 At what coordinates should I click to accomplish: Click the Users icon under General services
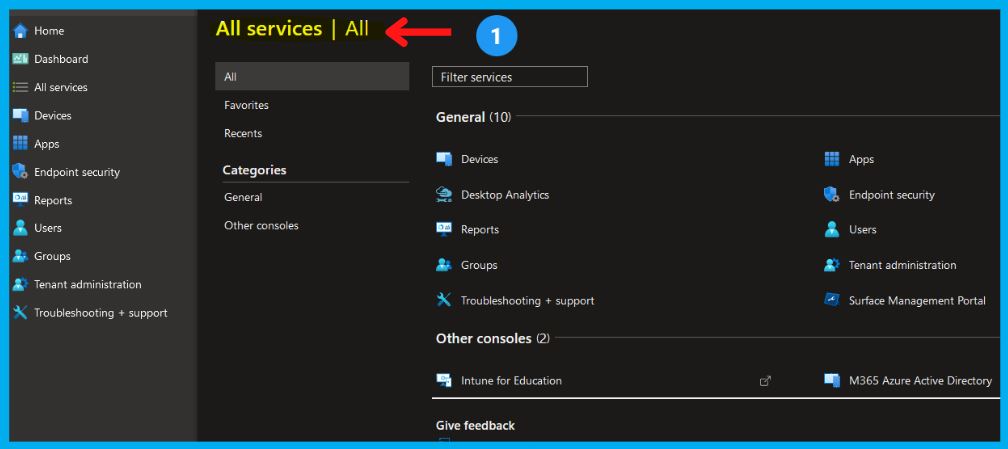pos(832,230)
